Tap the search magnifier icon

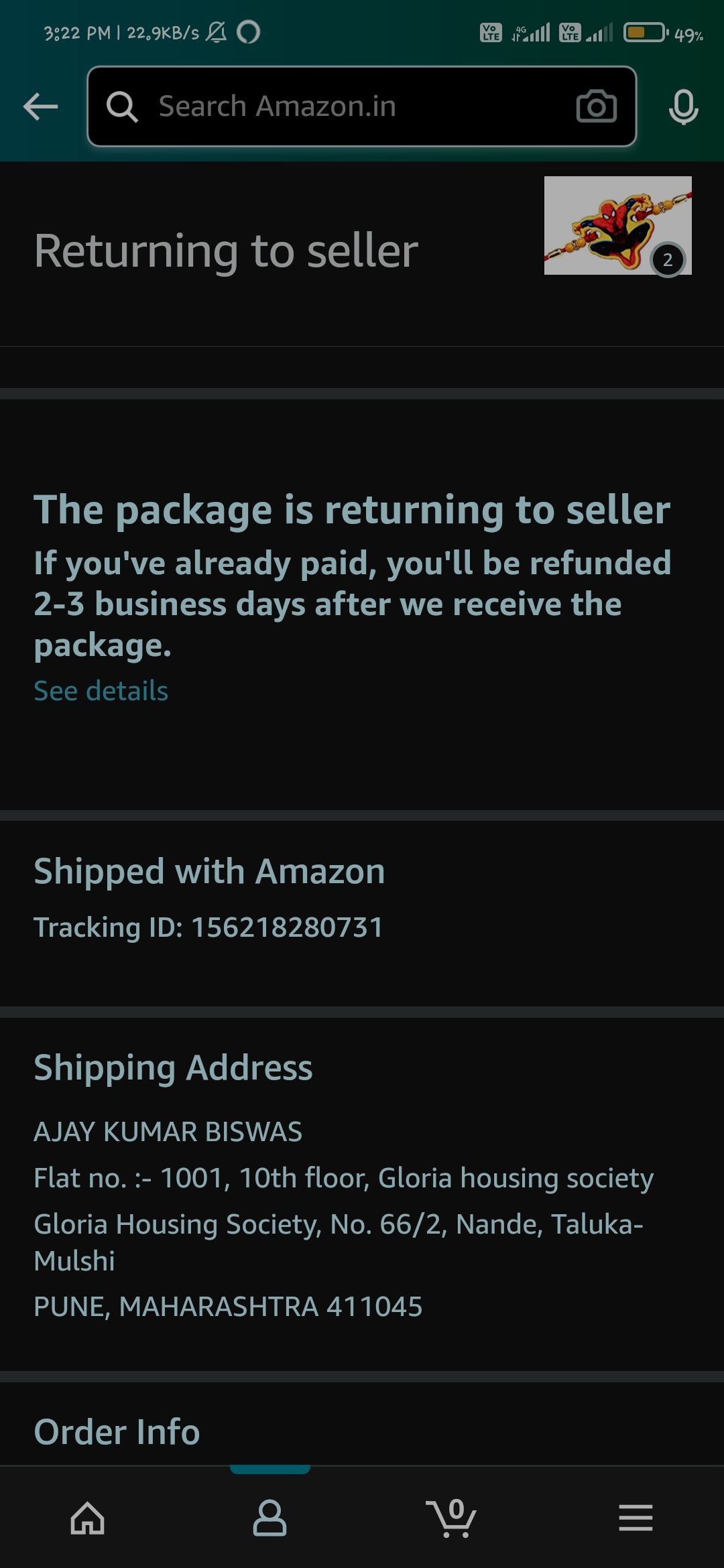(122, 107)
